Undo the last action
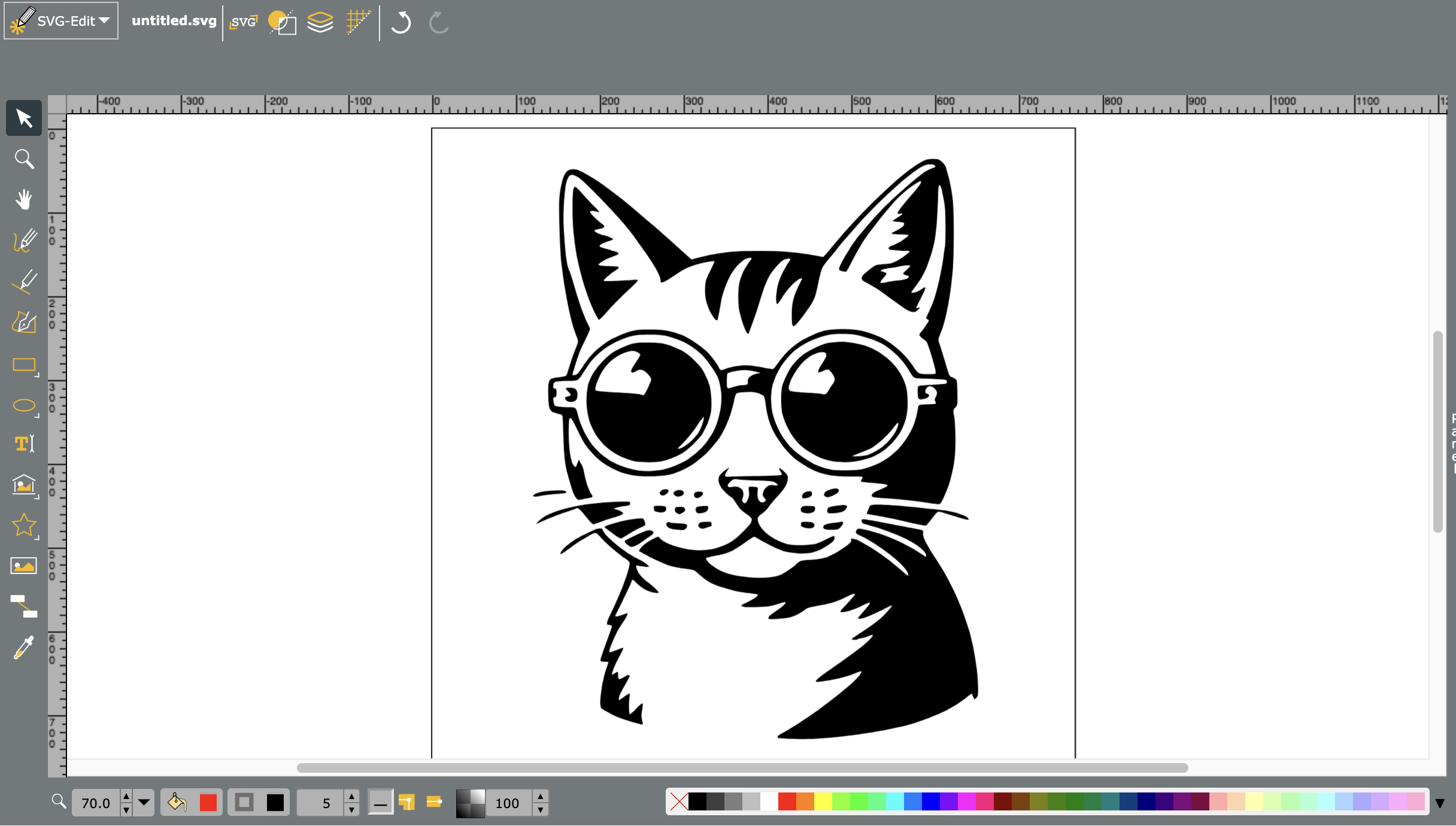The width and height of the screenshot is (1456, 826). pos(400,23)
